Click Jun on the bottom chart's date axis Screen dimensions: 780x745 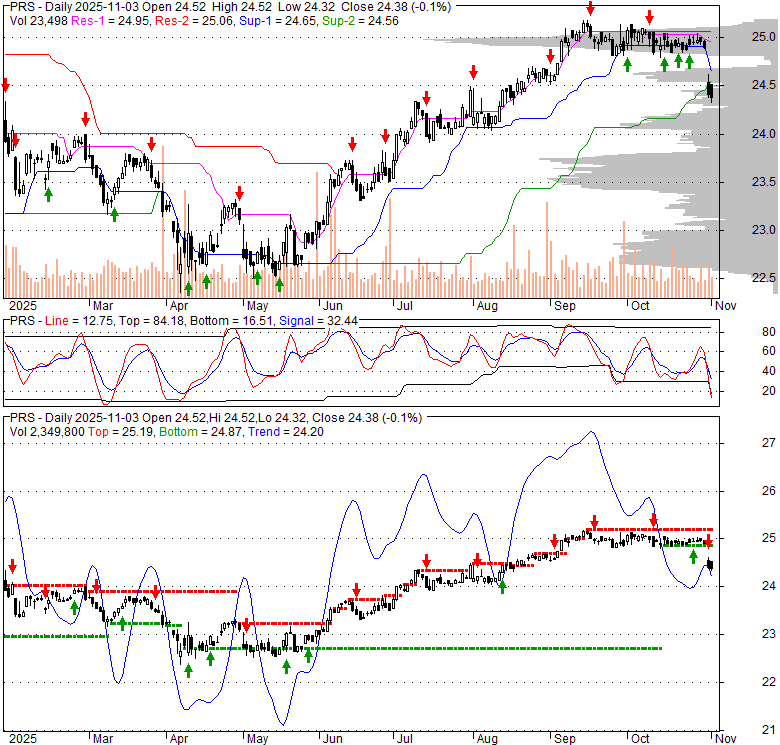332,739
